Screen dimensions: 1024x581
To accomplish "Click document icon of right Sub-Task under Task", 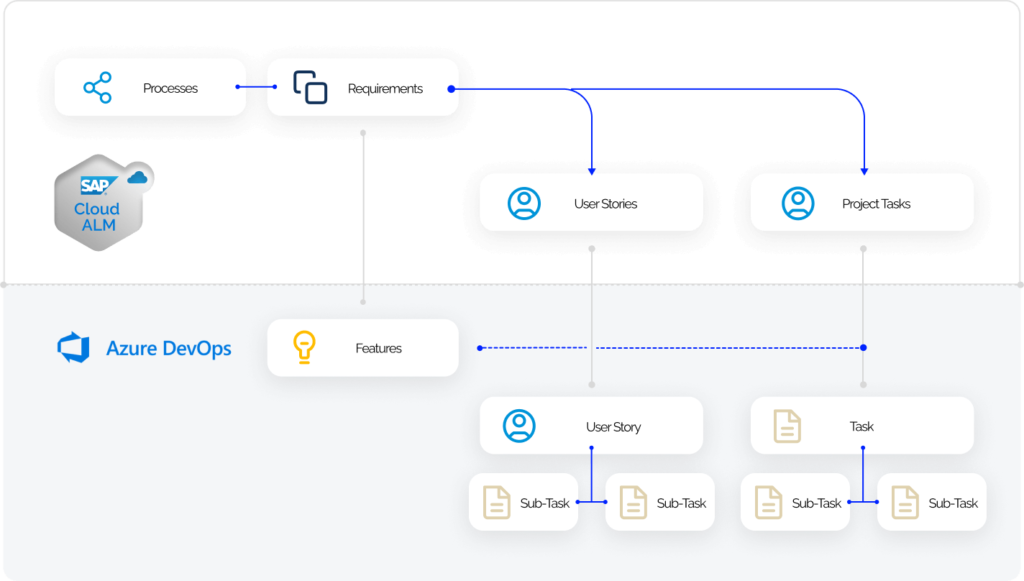I will click(905, 502).
